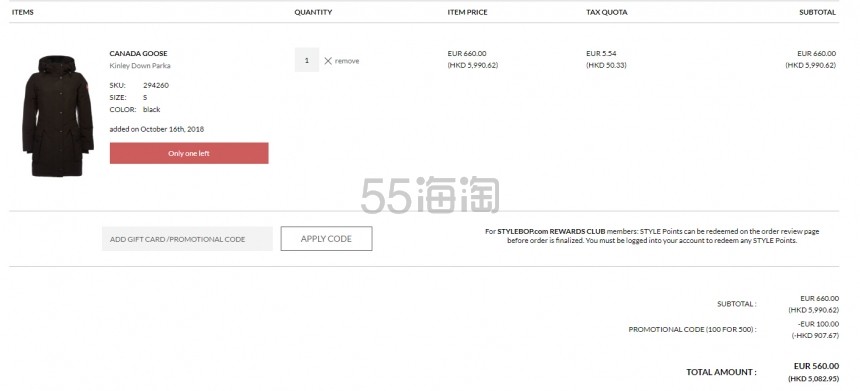860x391 pixels.
Task: Click the item price EUR 660.00
Action: [x=467, y=53]
